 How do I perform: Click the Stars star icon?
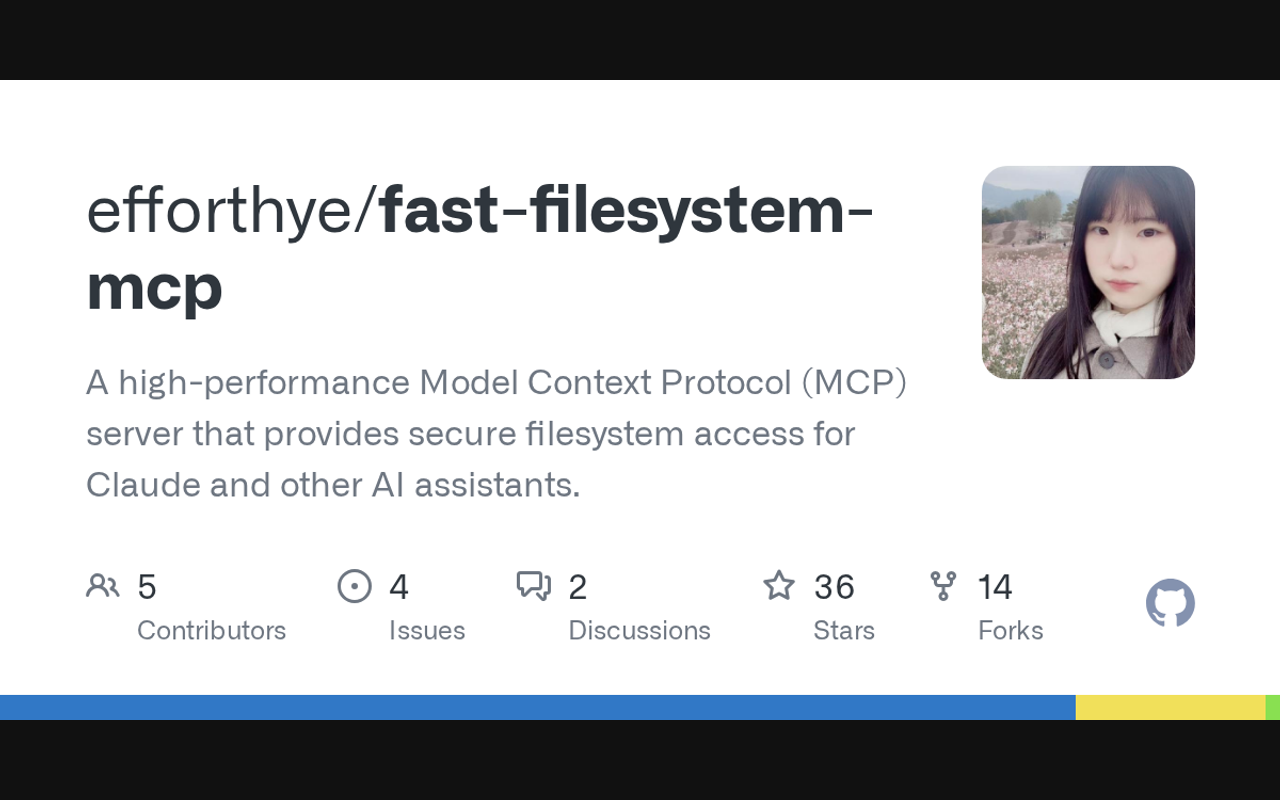point(779,586)
